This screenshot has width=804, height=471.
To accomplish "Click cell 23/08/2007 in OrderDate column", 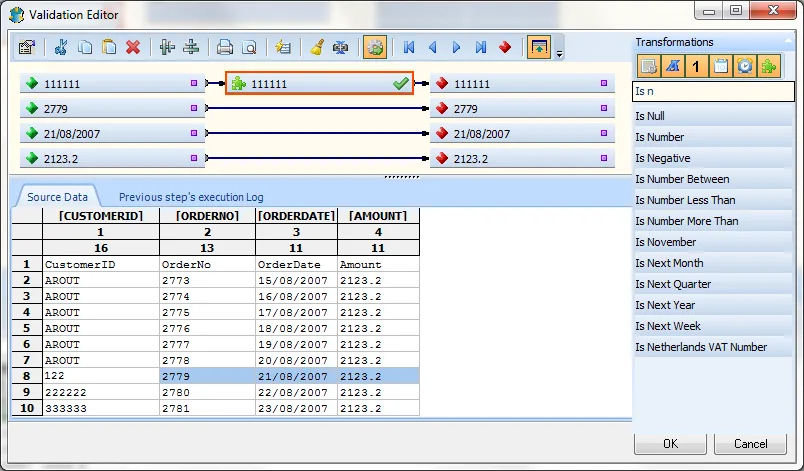I will 296,408.
